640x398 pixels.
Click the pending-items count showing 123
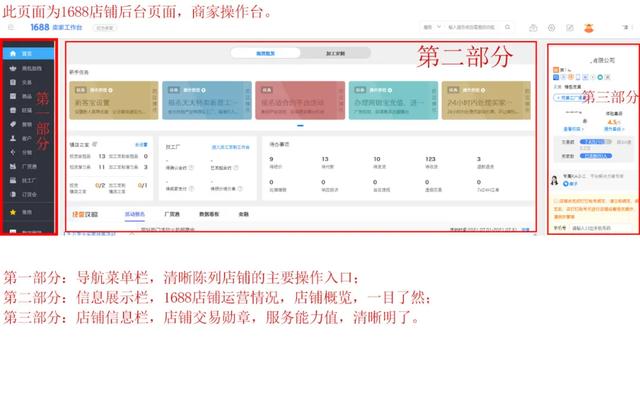coord(431,159)
